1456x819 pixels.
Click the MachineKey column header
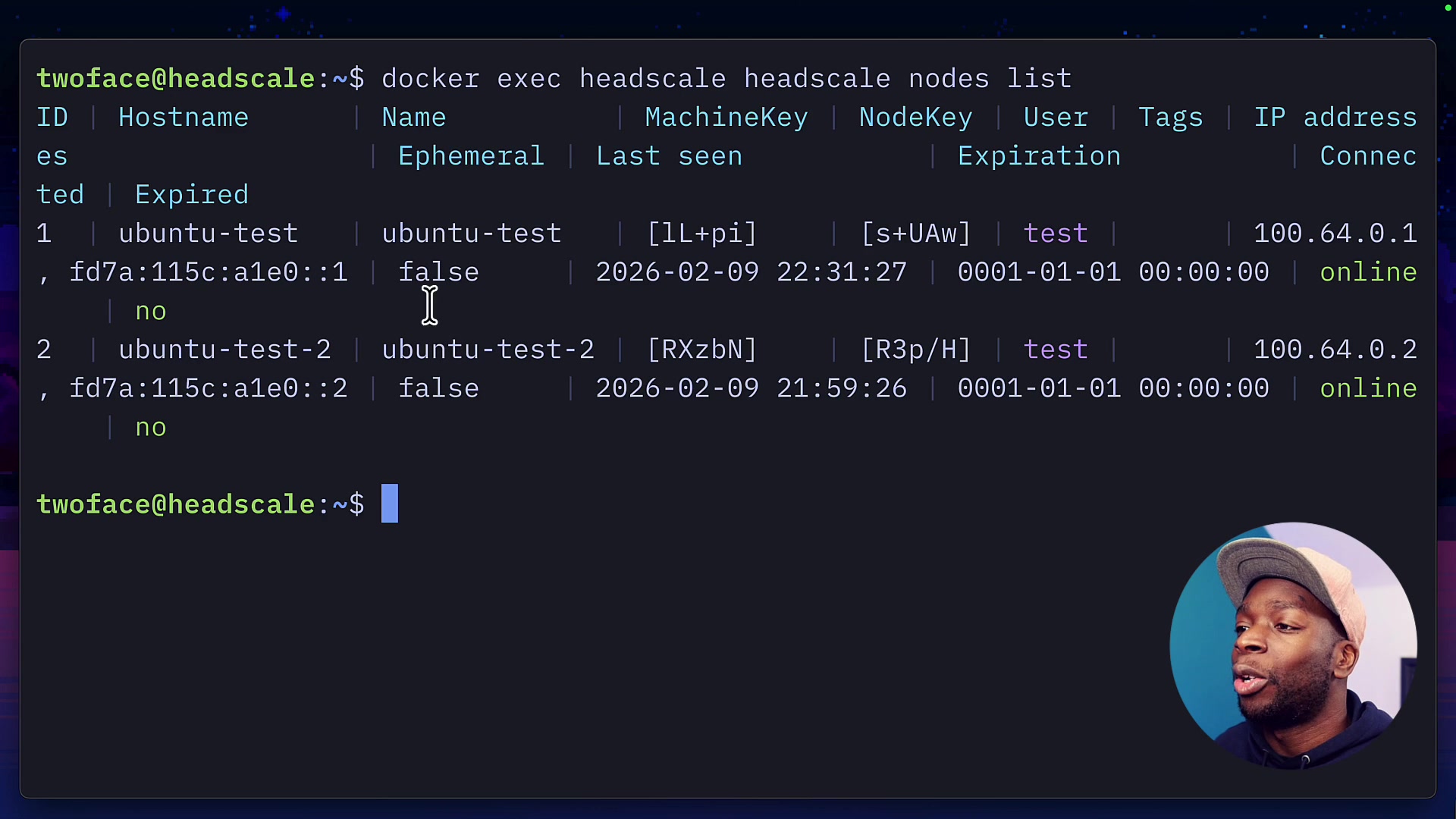coord(726,118)
